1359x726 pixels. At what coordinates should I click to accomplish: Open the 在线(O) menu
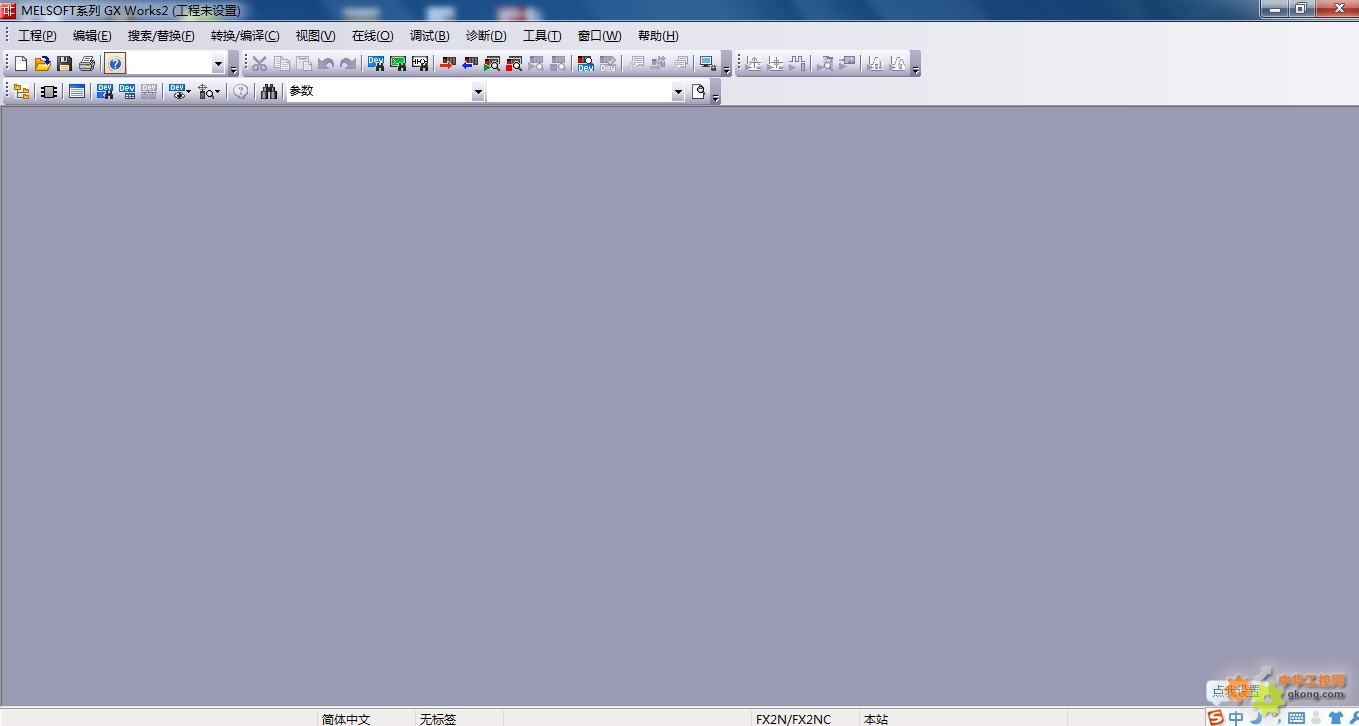tap(373, 36)
